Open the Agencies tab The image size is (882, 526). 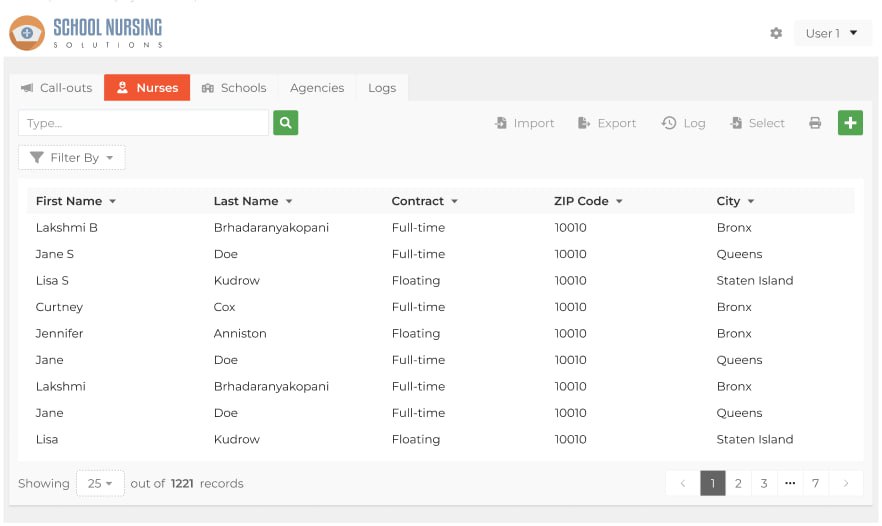pyautogui.click(x=317, y=88)
